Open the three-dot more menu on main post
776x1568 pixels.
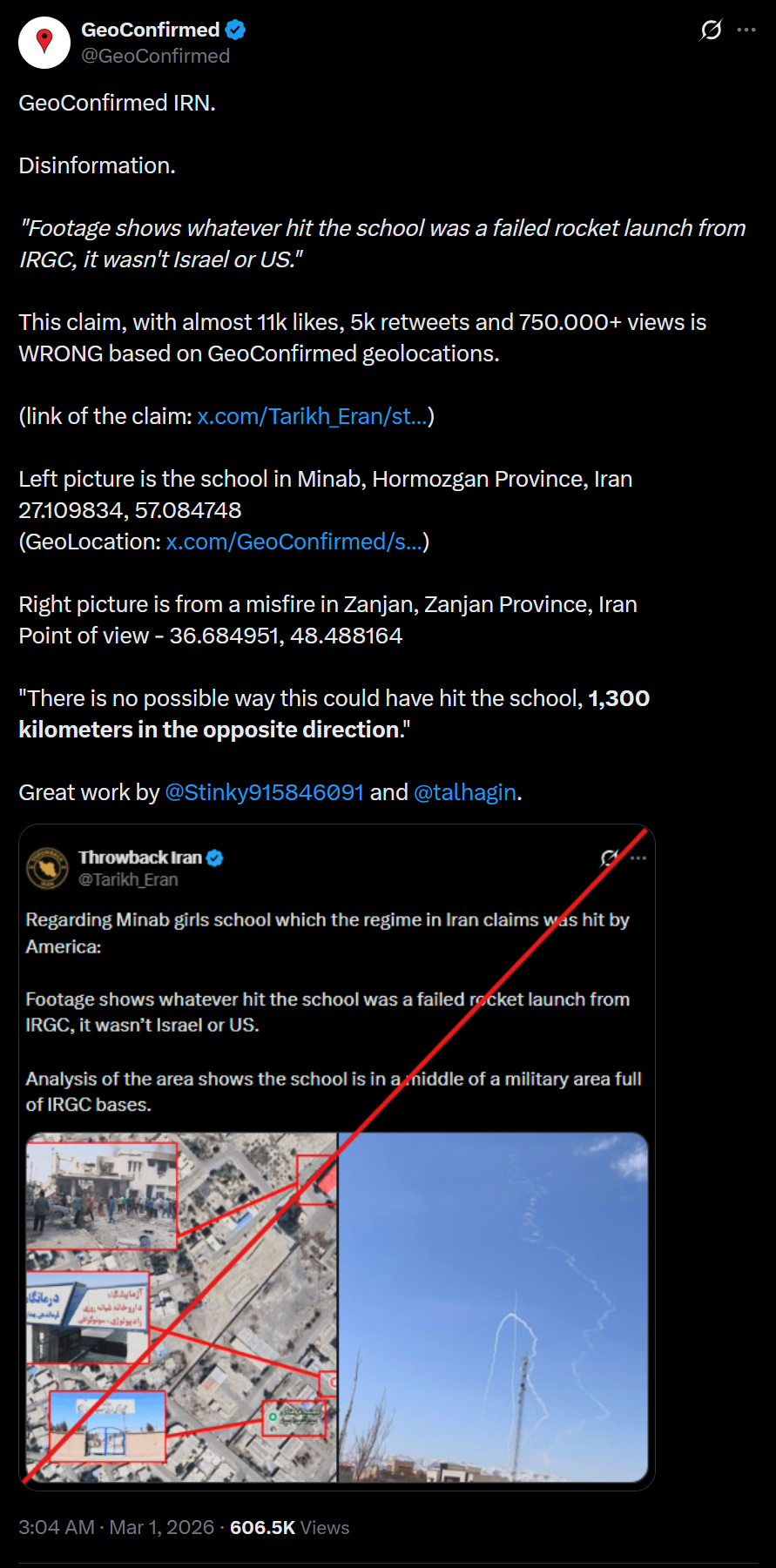pos(746,30)
